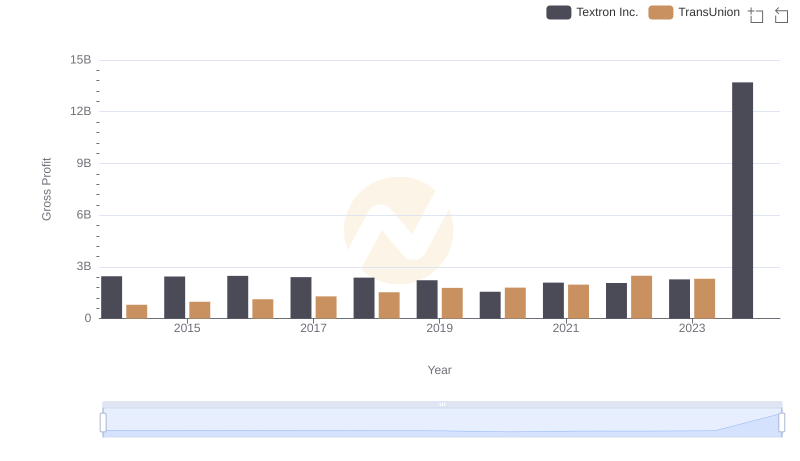
Task: Click the Textron Inc. bar for 2016
Action: [238, 297]
